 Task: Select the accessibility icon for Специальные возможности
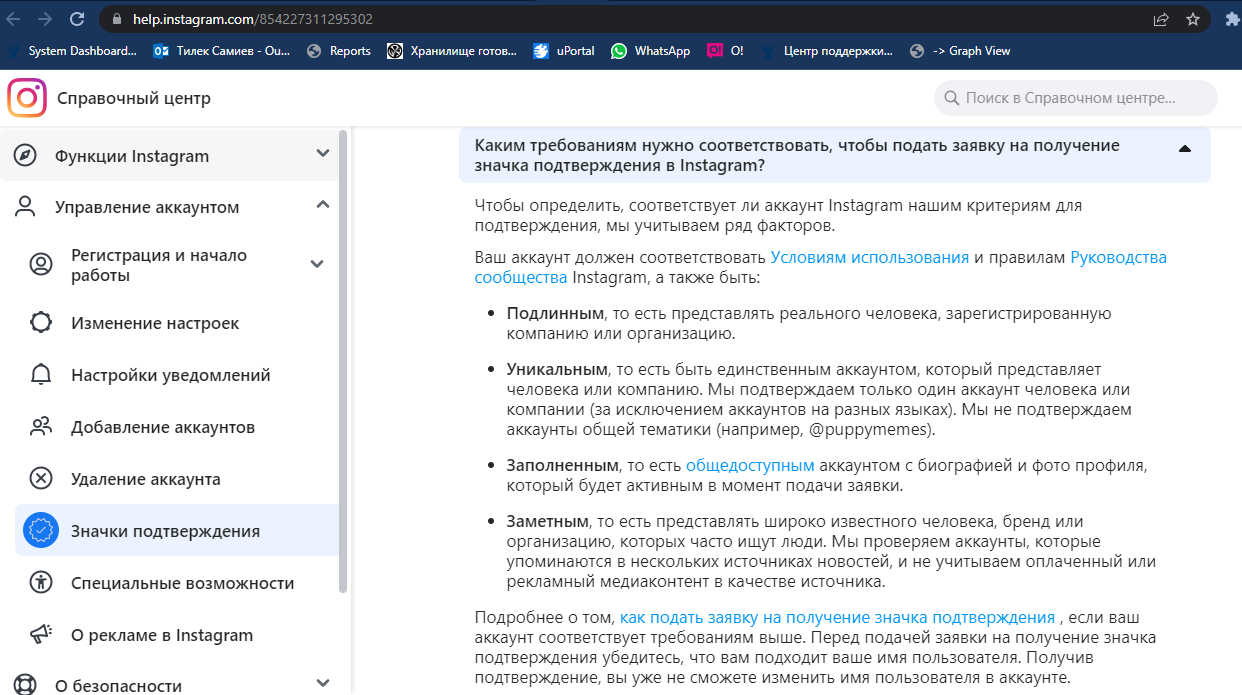40,582
